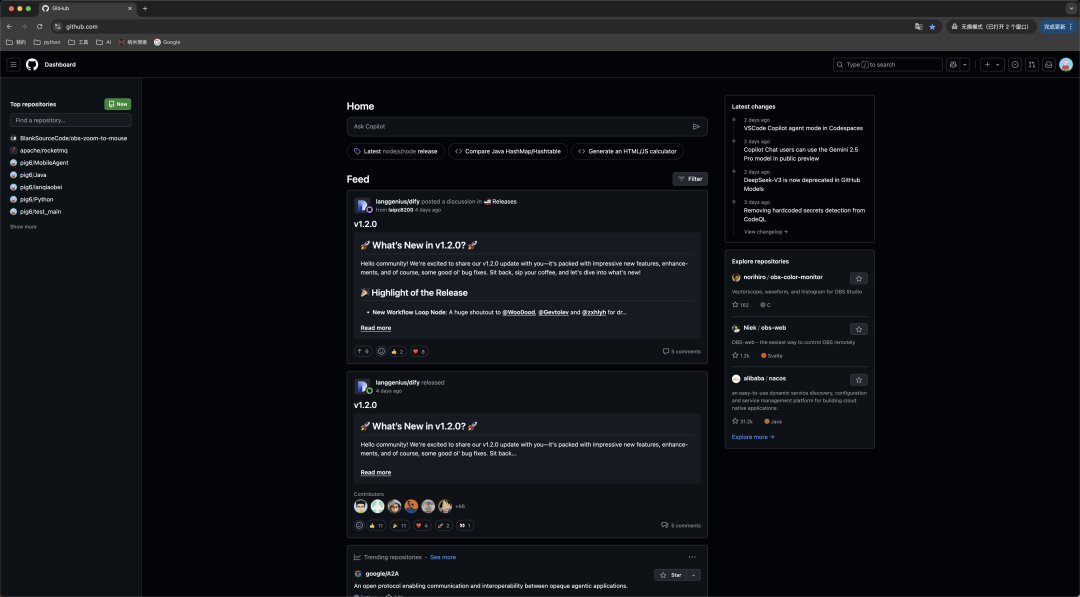Focus the Type / to search field
Image resolution: width=1080 pixels, height=597 pixels.
(x=887, y=65)
